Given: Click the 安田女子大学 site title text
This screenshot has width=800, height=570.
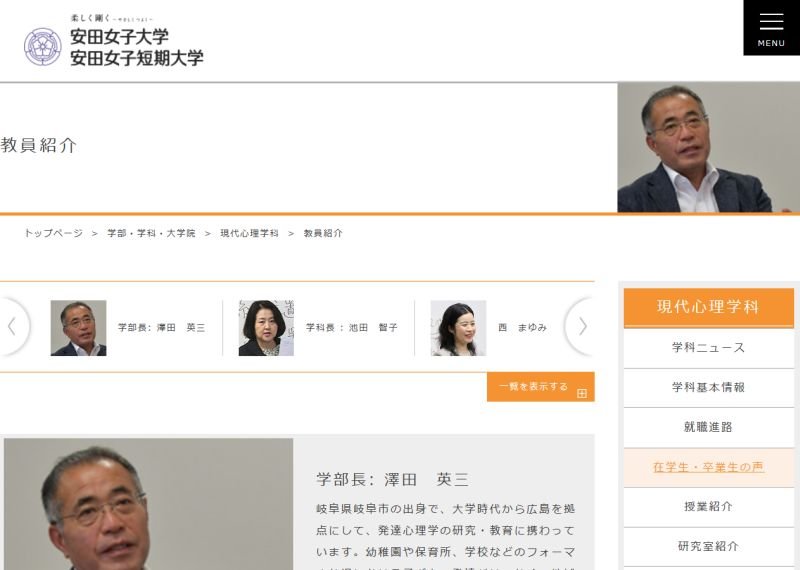Looking at the screenshot, I should click(119, 36).
